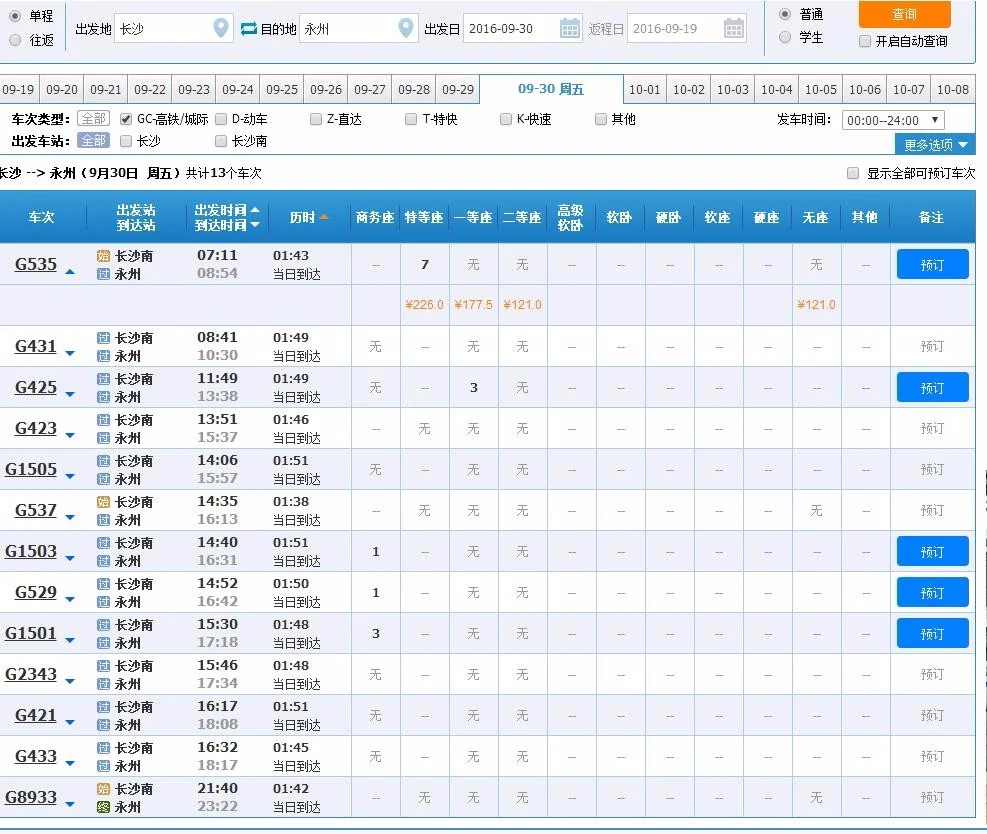Switch to the 10-01 date tab
Image resolution: width=987 pixels, height=834 pixels.
click(x=644, y=89)
